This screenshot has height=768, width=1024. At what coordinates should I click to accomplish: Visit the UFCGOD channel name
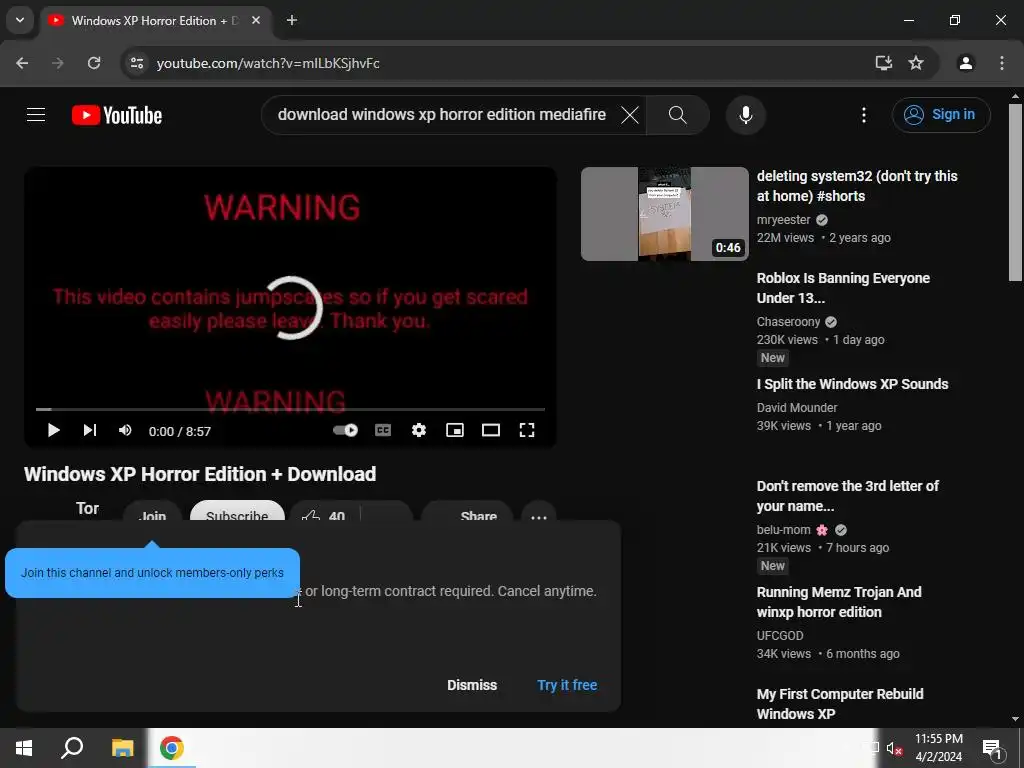[x=780, y=635]
